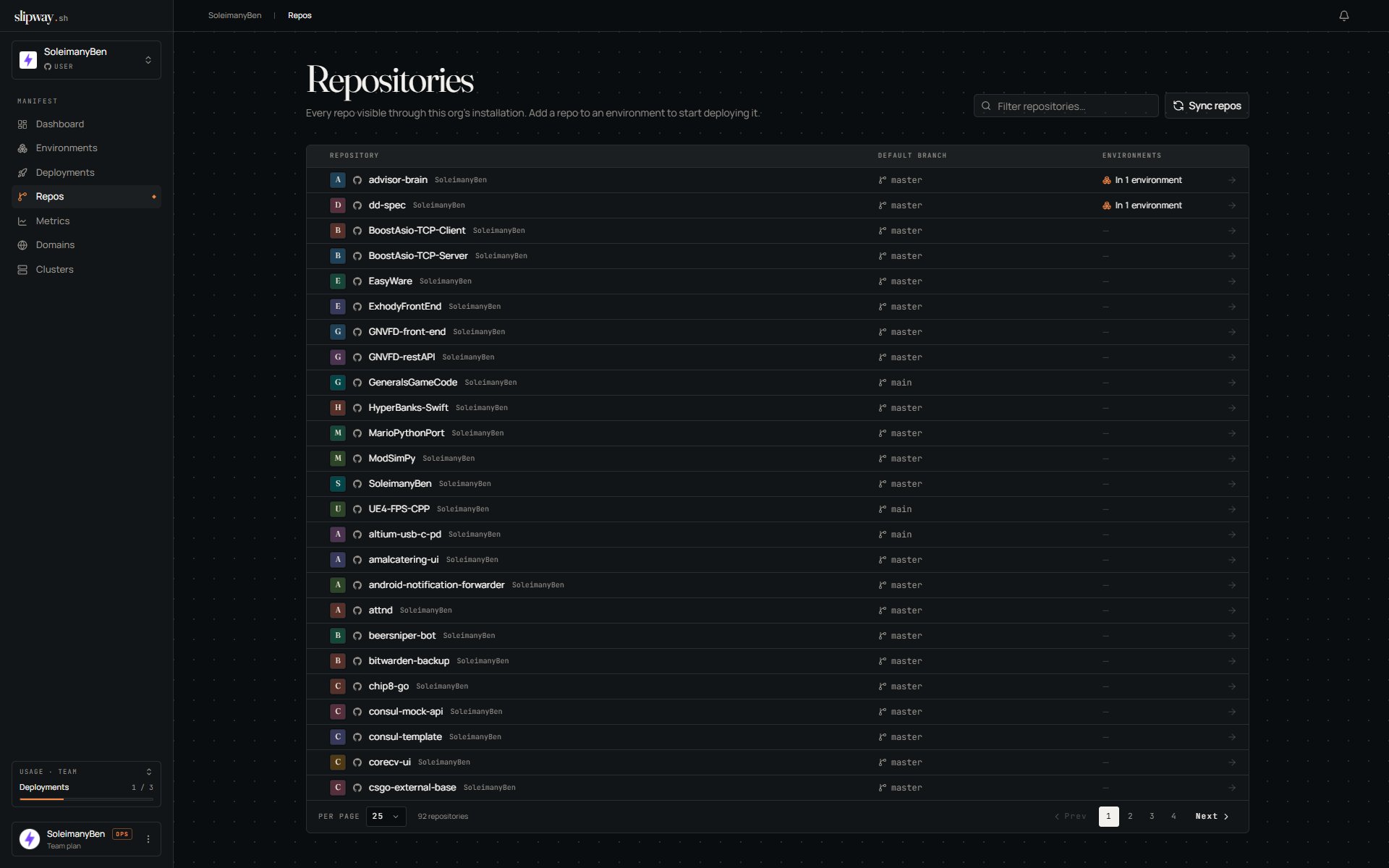Select current page 1 button
Viewport: 1389px width, 868px height.
1108,816
